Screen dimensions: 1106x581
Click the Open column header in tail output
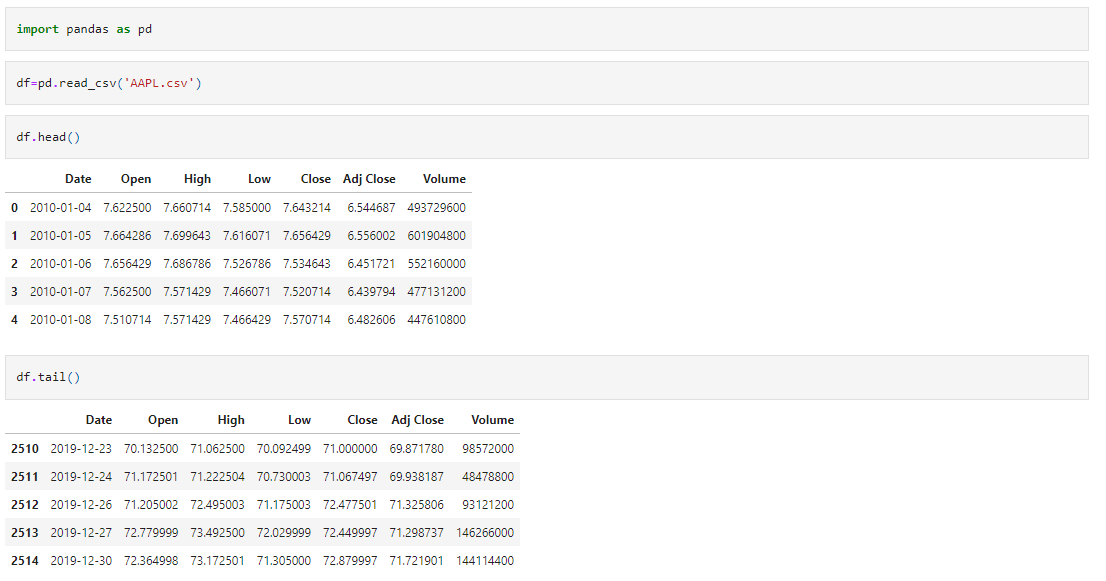(163, 419)
